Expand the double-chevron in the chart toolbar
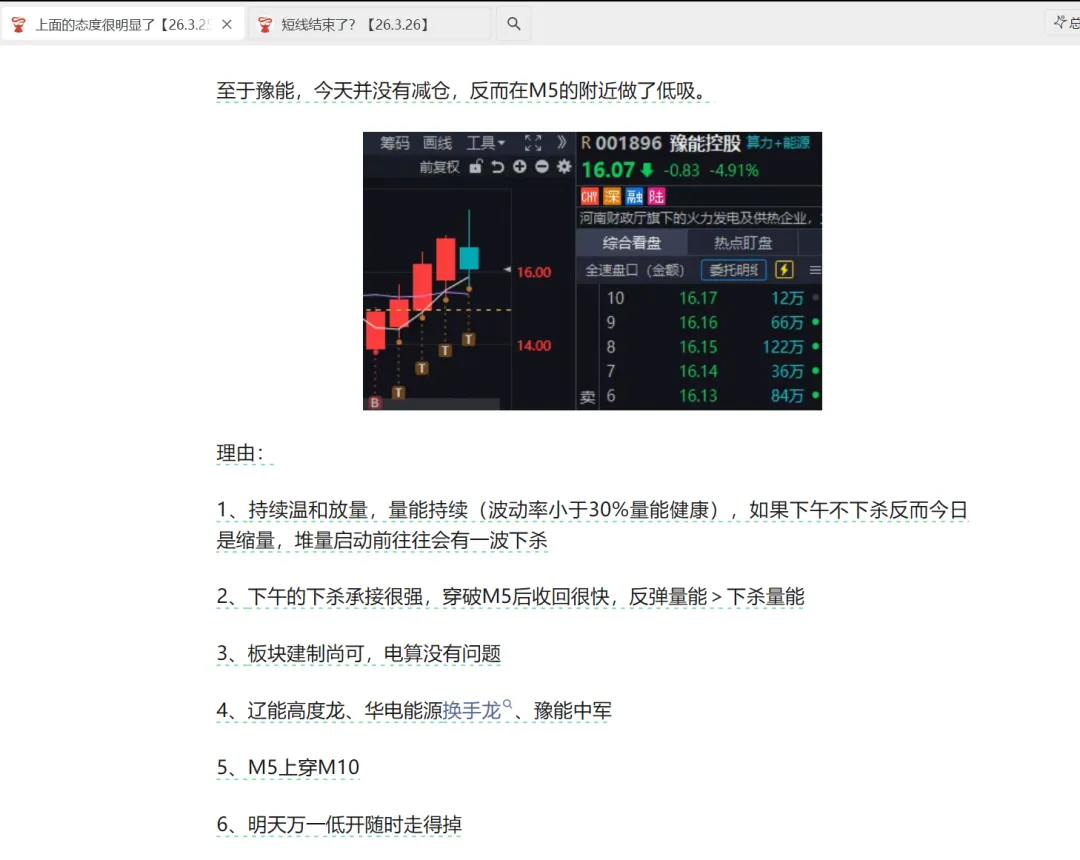Viewport: 1080px width, 860px height. (561, 143)
